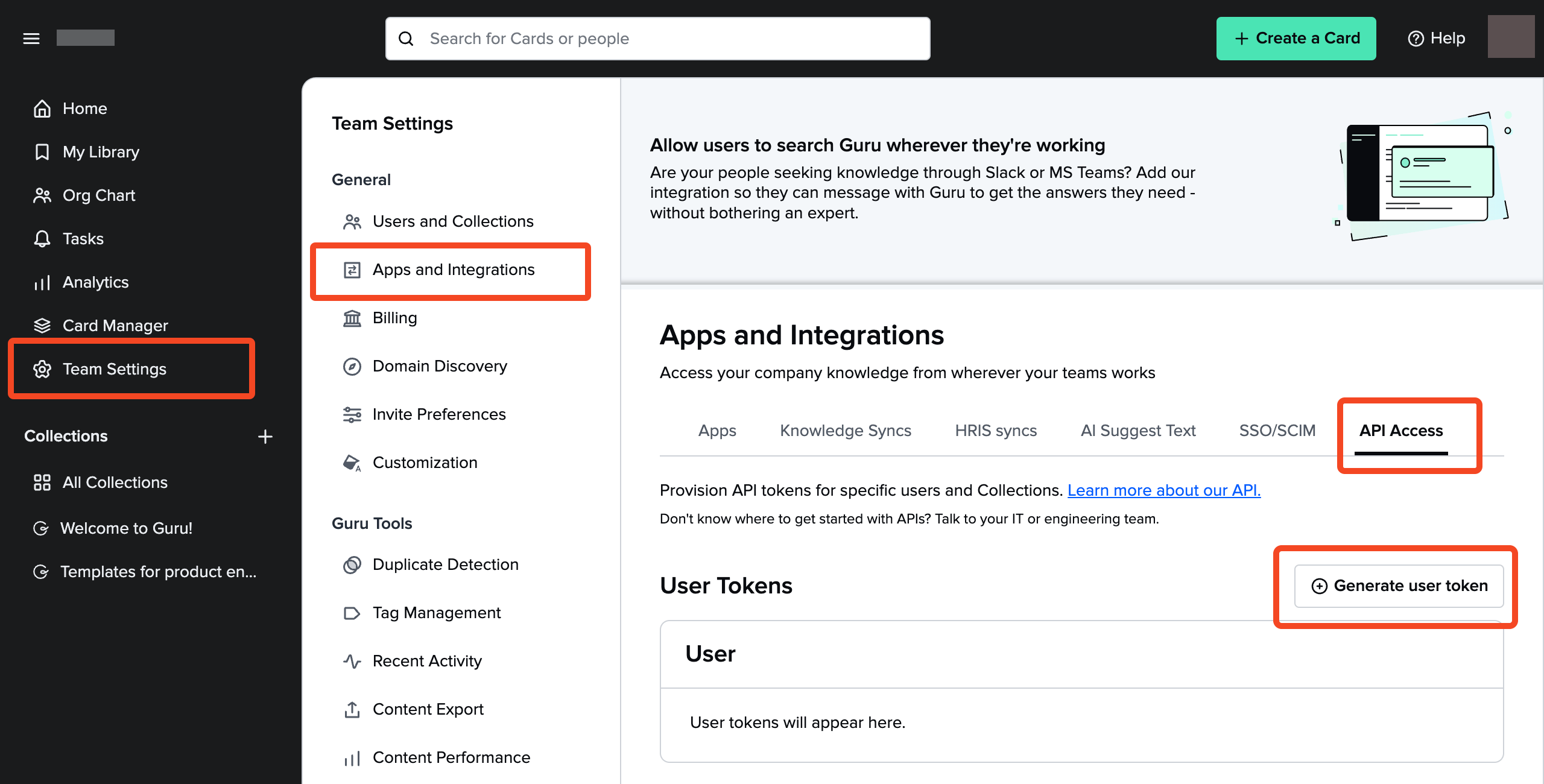Click the Card Manager layers icon
The height and width of the screenshot is (784, 1544).
(42, 326)
